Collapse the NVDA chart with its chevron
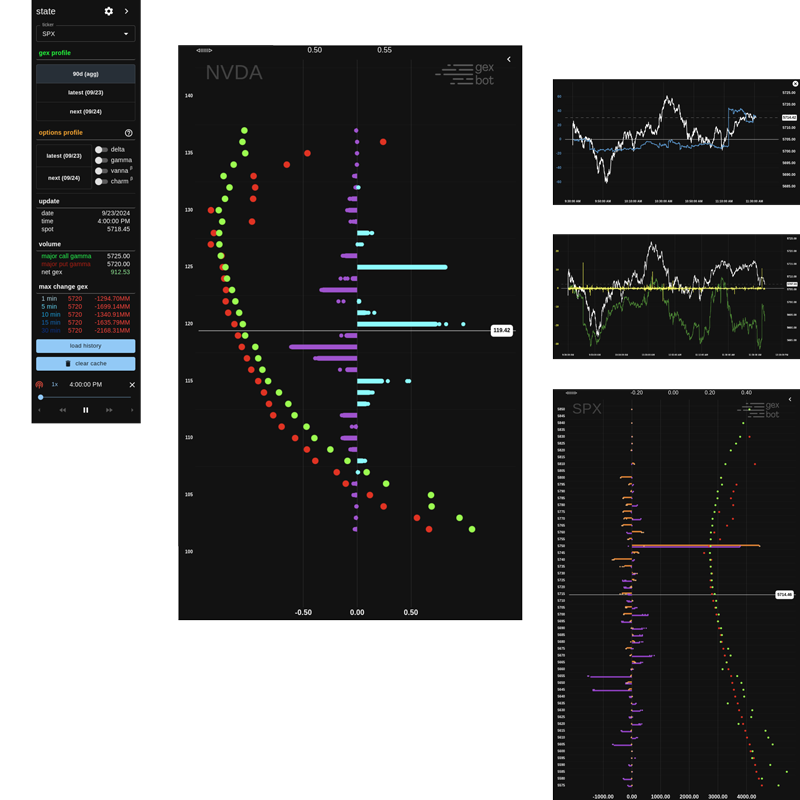This screenshot has width=800, height=800. 509,59
